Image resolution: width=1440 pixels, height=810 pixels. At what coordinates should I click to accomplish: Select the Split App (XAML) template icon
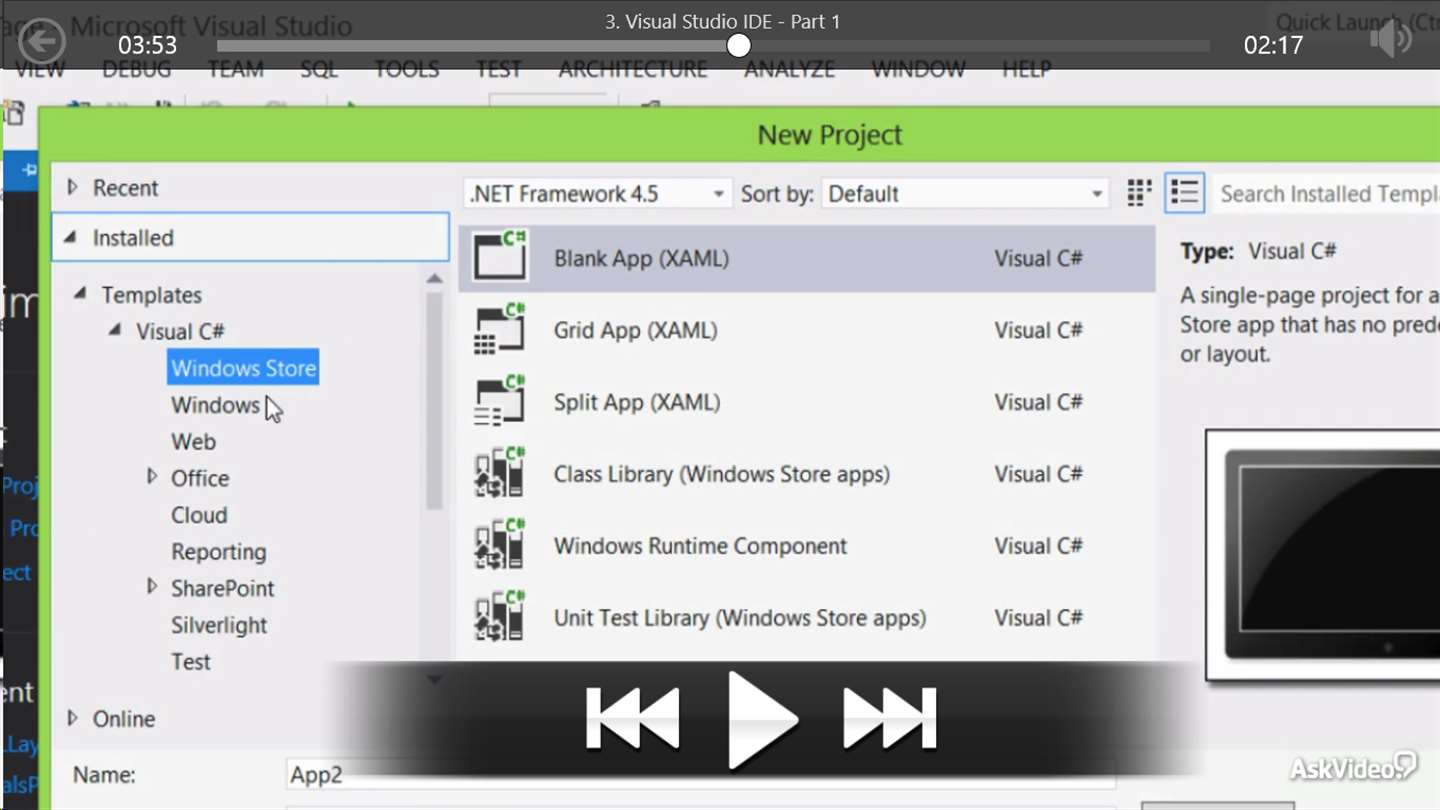click(x=500, y=401)
